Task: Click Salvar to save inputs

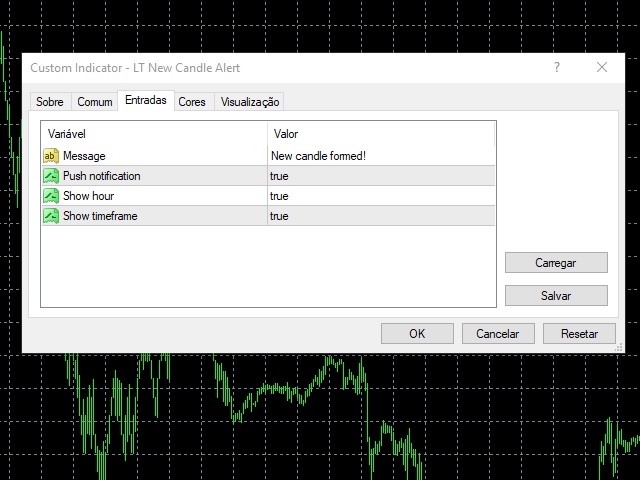Action: (556, 296)
